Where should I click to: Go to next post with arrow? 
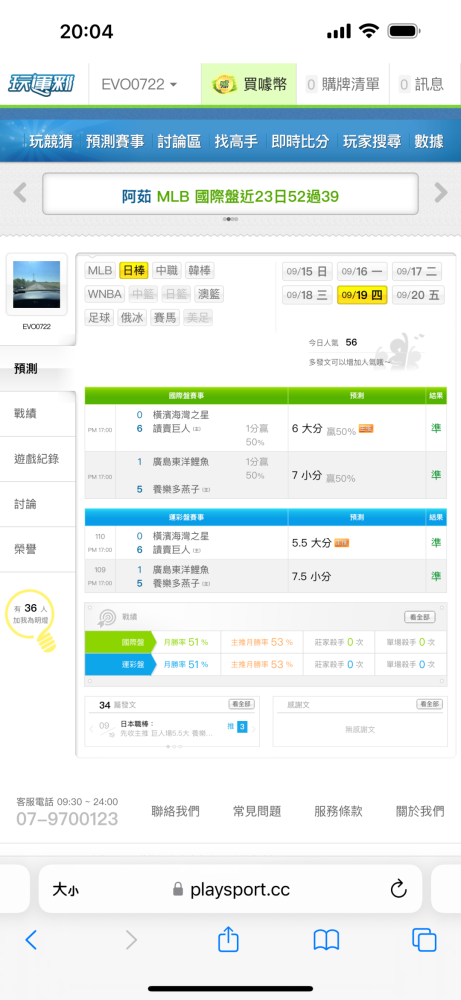254,728
